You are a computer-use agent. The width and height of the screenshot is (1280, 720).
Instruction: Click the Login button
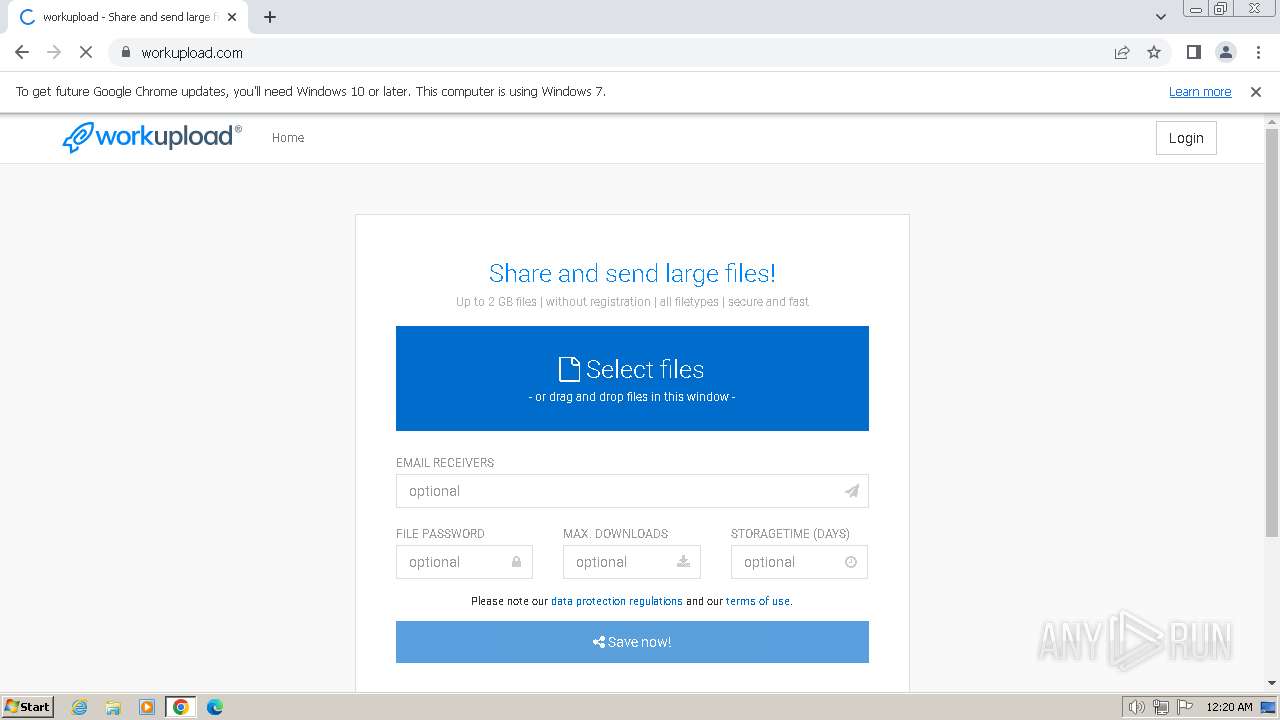(x=1186, y=138)
